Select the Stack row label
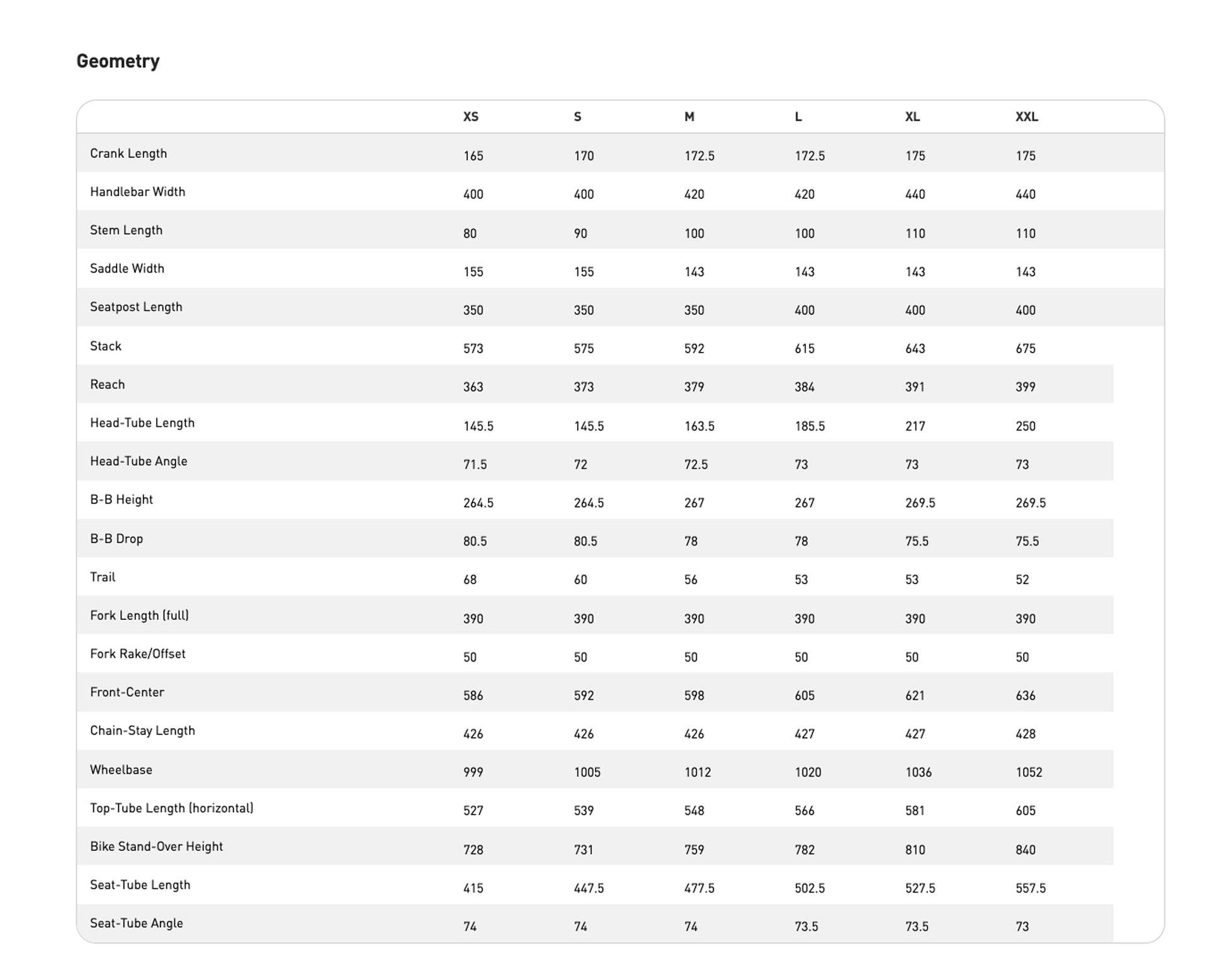 click(x=106, y=346)
